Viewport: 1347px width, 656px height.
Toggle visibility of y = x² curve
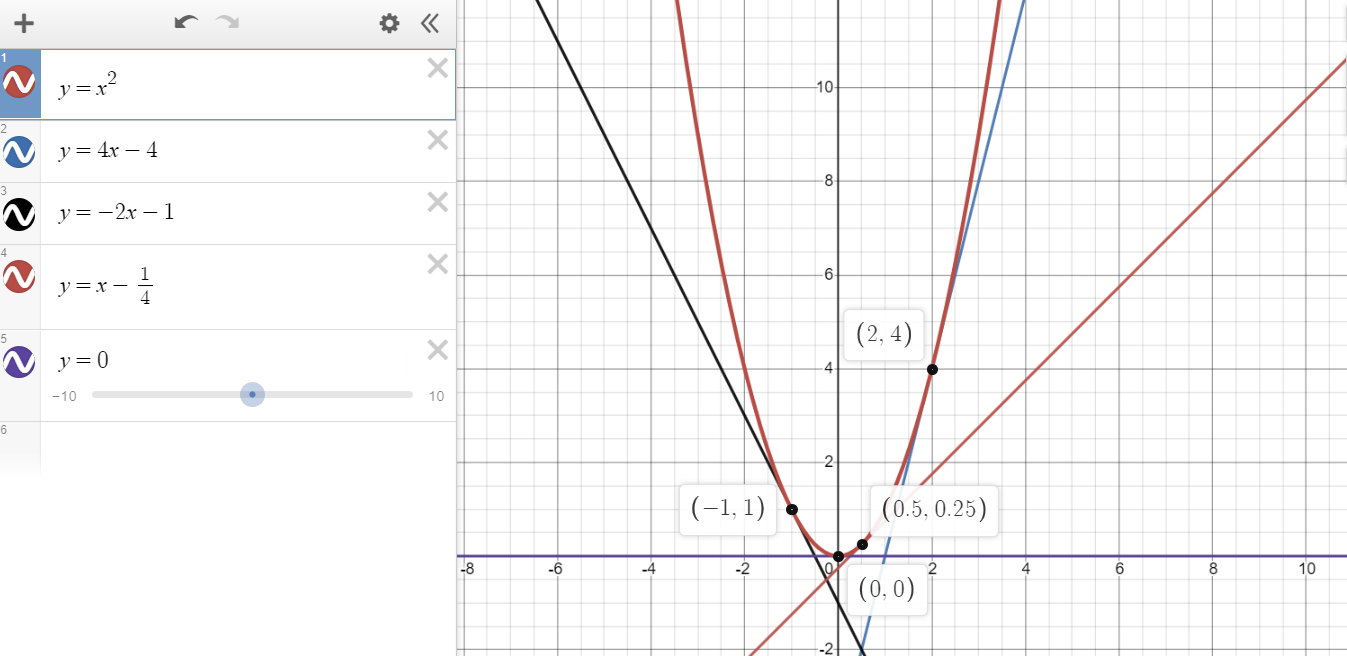click(20, 84)
